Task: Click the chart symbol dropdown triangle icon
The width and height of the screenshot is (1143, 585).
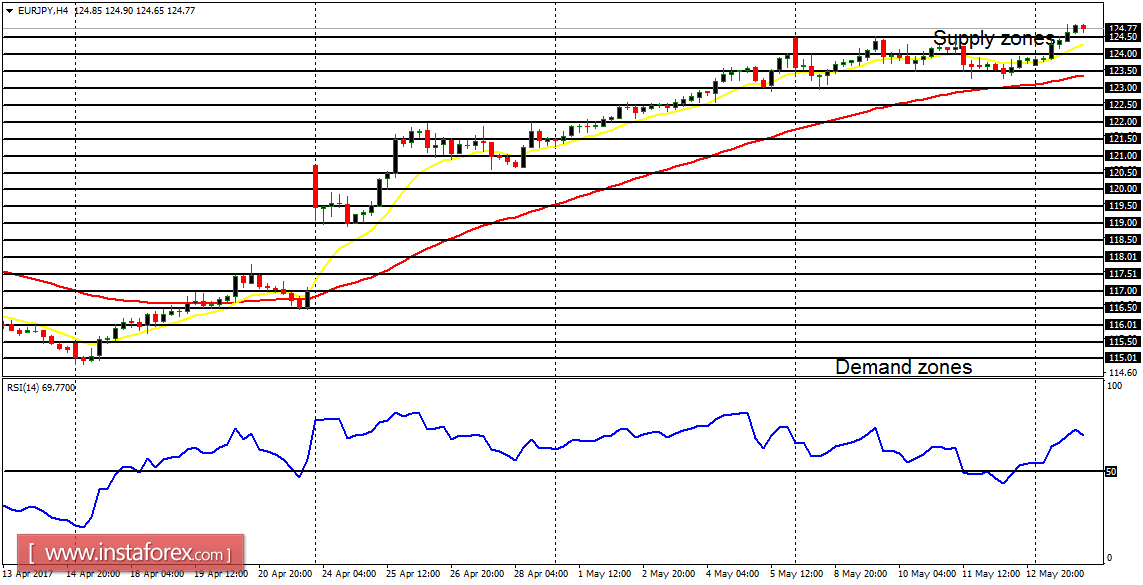Action: (x=10, y=8)
